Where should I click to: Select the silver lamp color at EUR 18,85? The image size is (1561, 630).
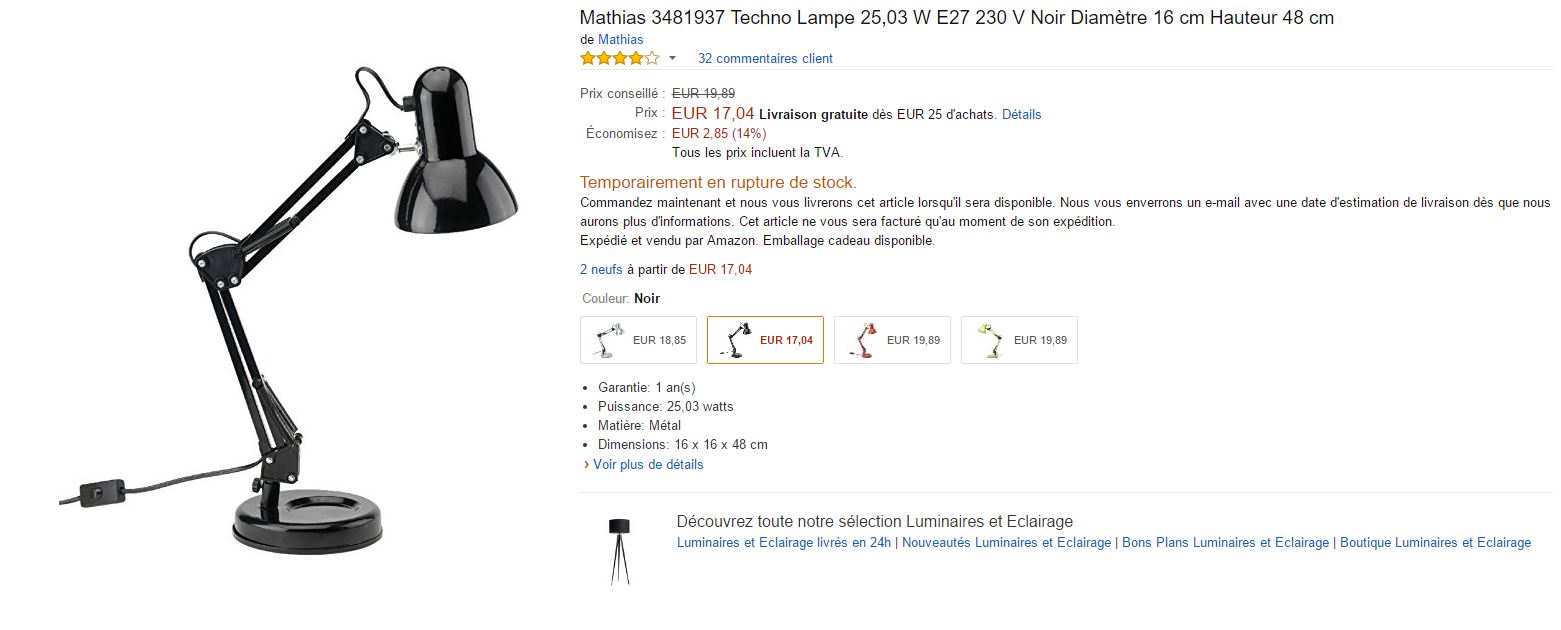click(x=638, y=340)
